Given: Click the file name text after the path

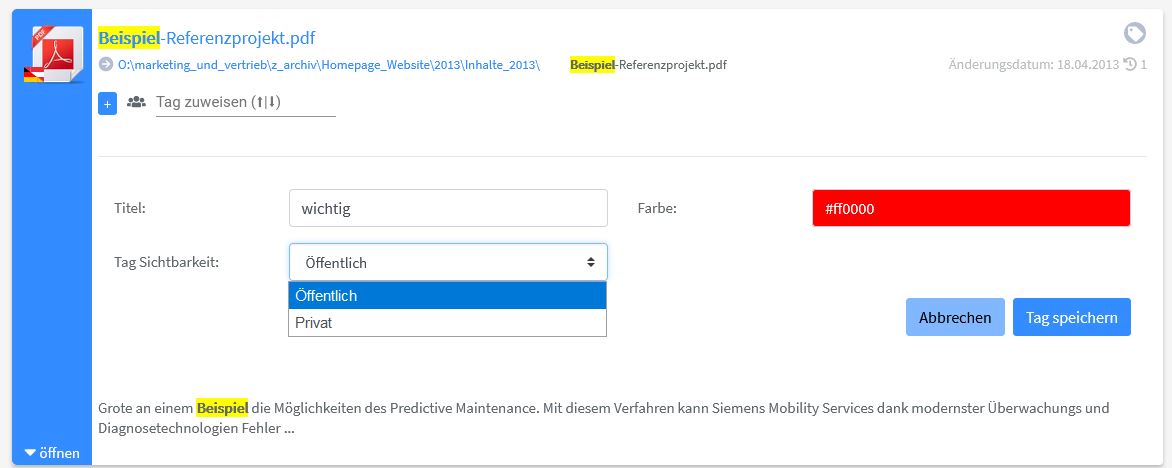Looking at the screenshot, I should [648, 65].
